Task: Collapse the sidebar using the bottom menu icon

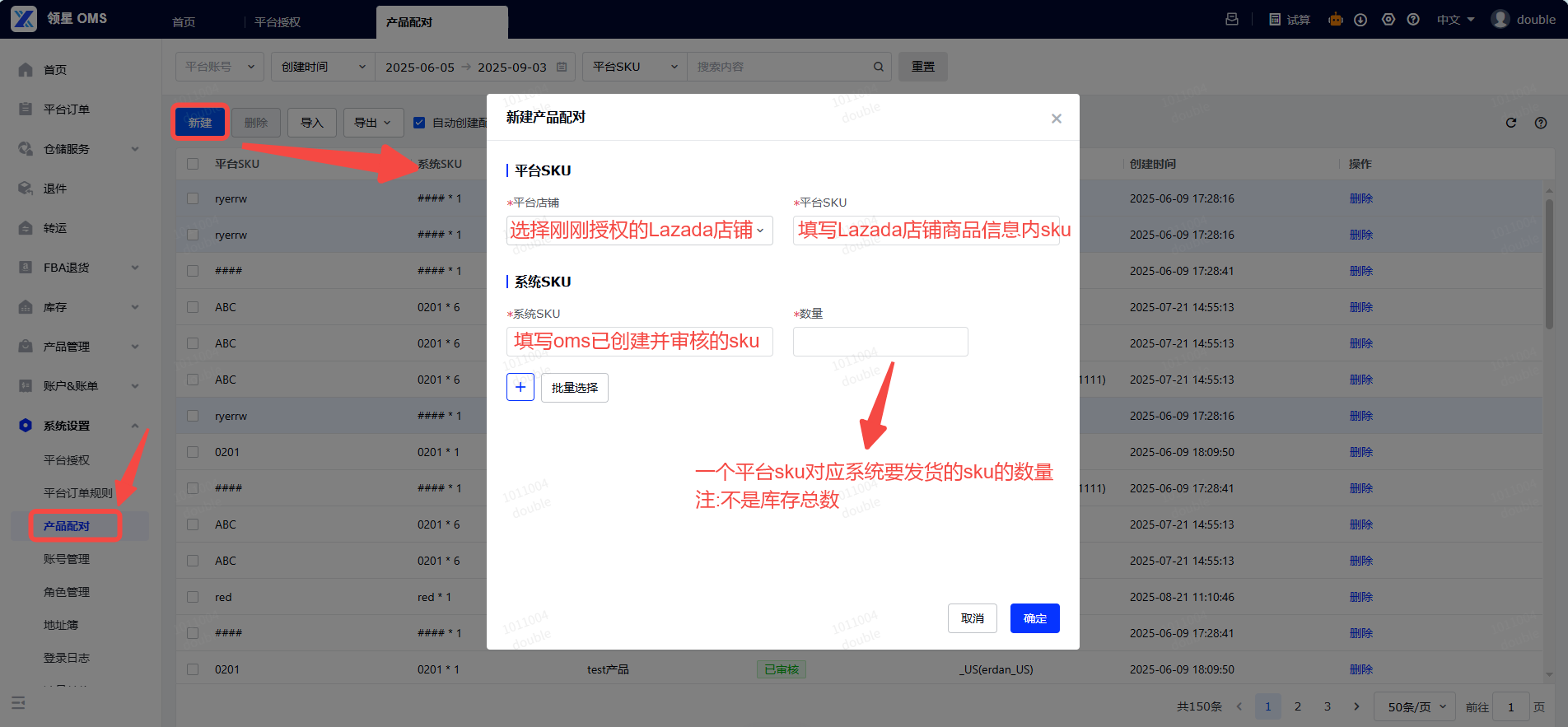Action: (18, 703)
